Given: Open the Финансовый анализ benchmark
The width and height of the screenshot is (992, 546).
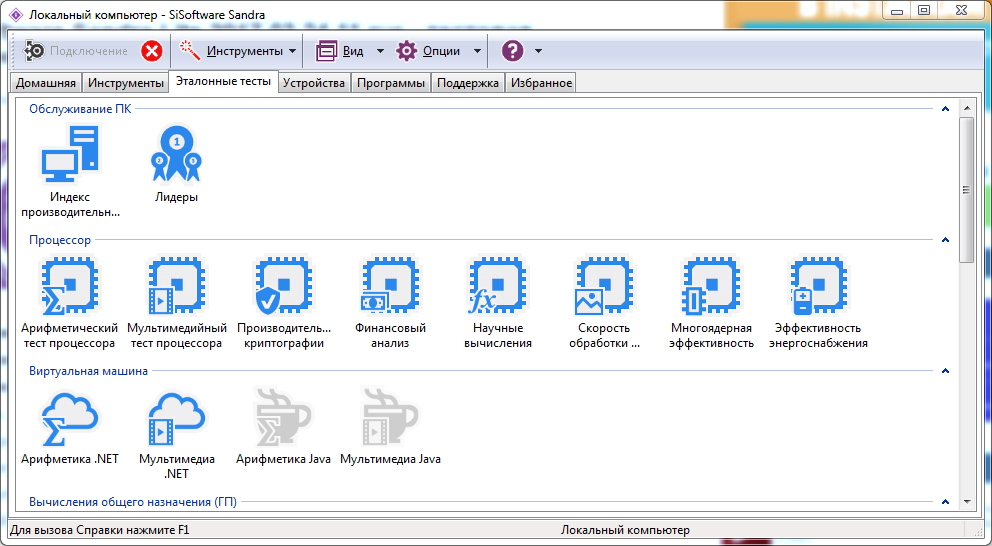Looking at the screenshot, I should tap(390, 286).
